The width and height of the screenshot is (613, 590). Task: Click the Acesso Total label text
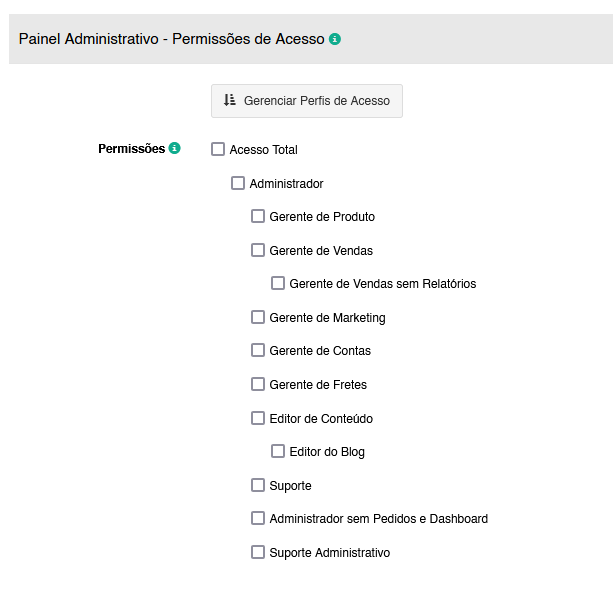(264, 150)
